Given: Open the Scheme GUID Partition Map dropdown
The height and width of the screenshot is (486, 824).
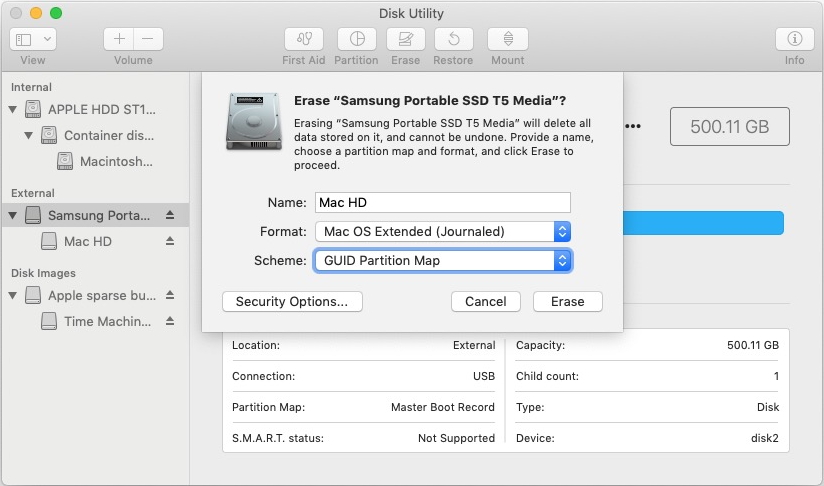Looking at the screenshot, I should point(442,261).
